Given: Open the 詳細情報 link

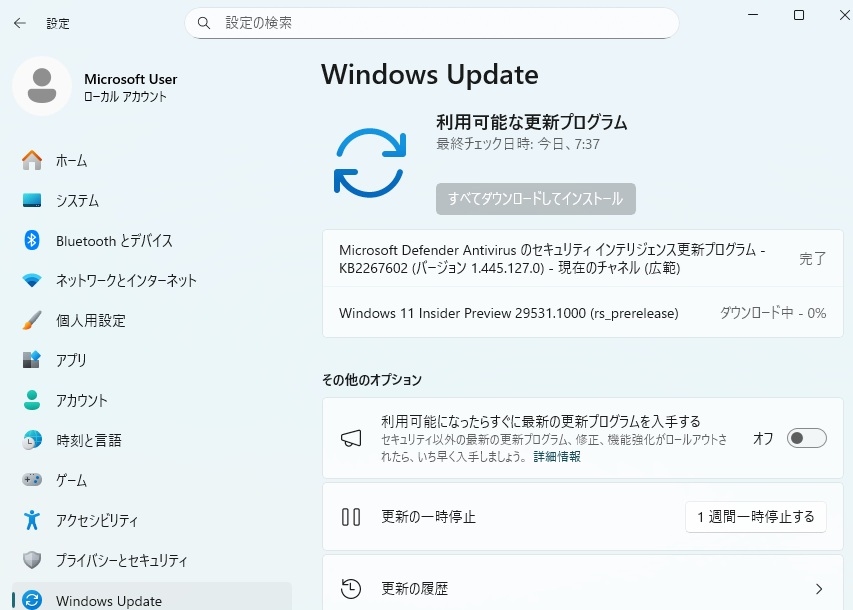Looking at the screenshot, I should coord(557,457).
